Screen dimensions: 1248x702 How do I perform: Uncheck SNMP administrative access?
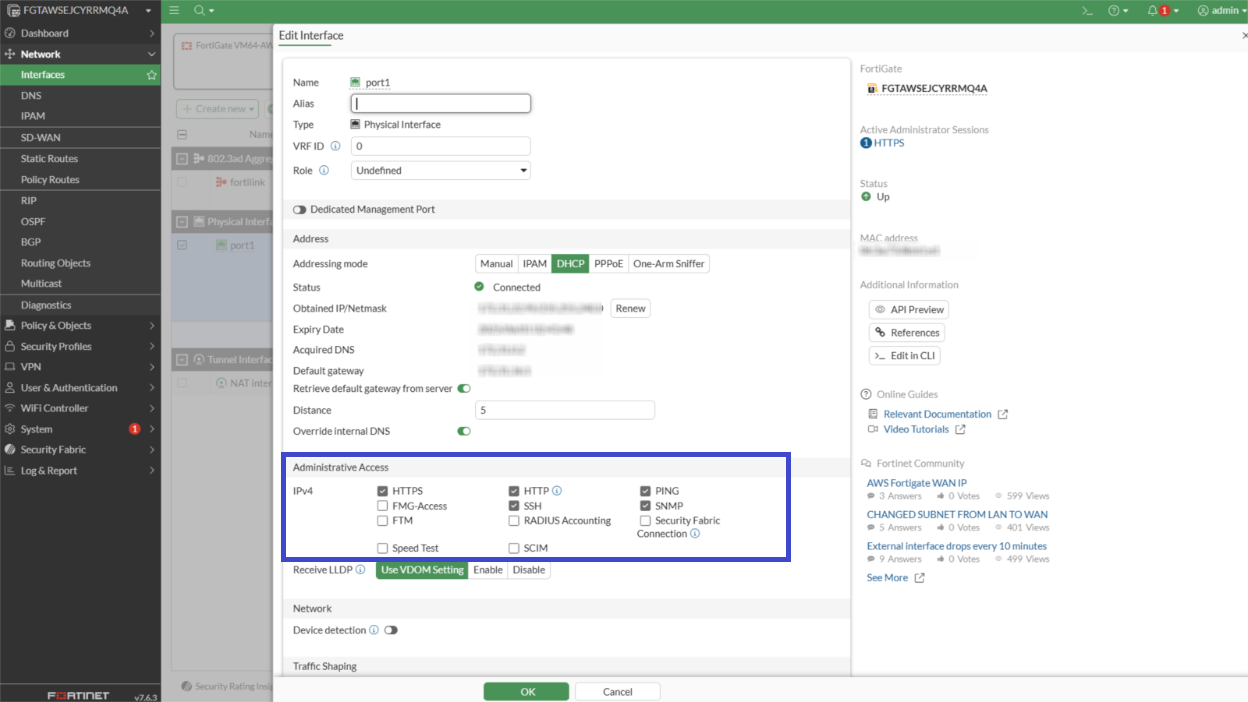coord(646,506)
